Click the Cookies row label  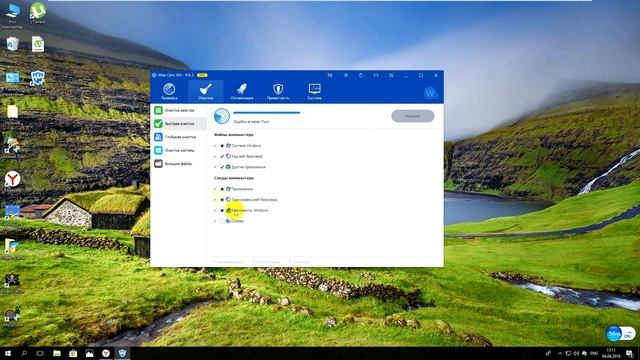pos(238,221)
